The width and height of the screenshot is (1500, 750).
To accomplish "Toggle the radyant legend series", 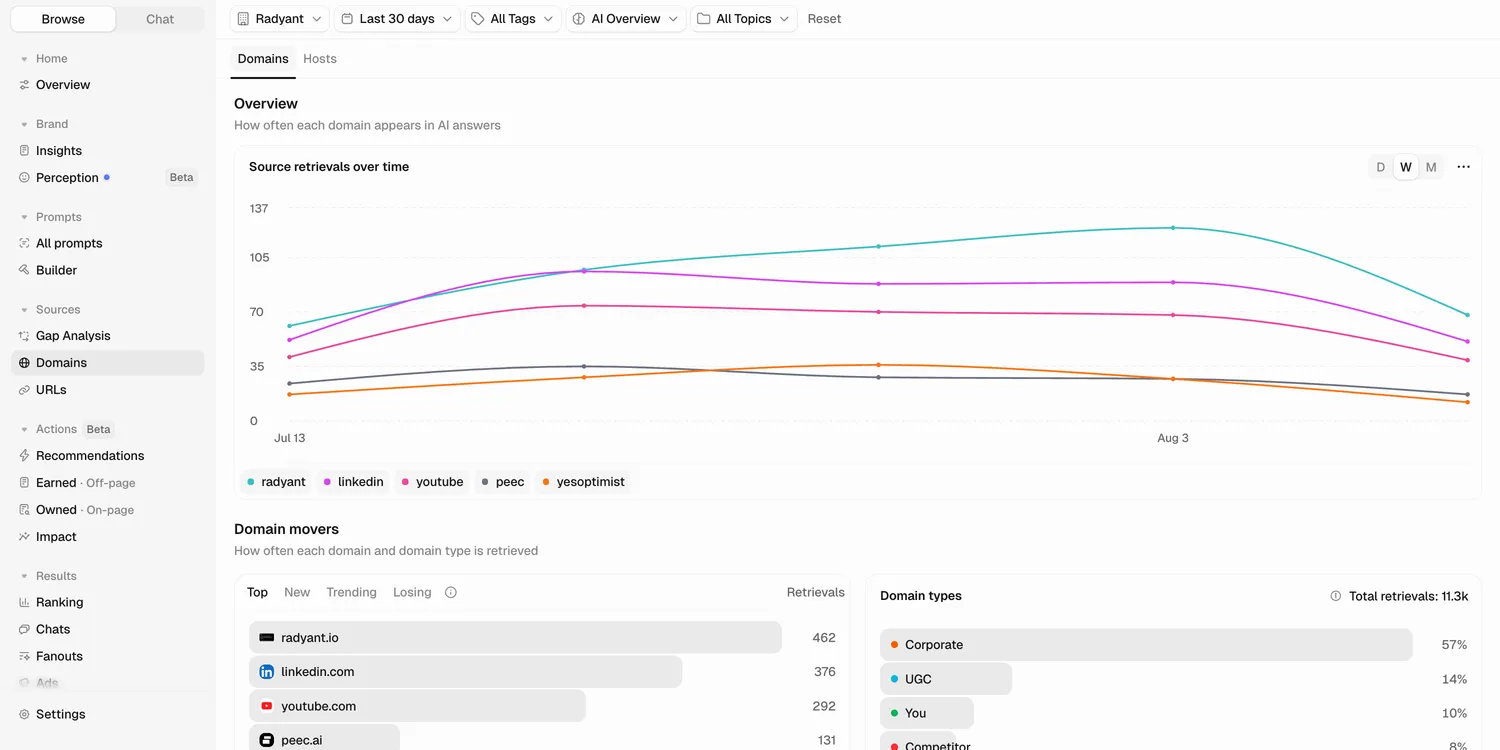I will pos(276,482).
